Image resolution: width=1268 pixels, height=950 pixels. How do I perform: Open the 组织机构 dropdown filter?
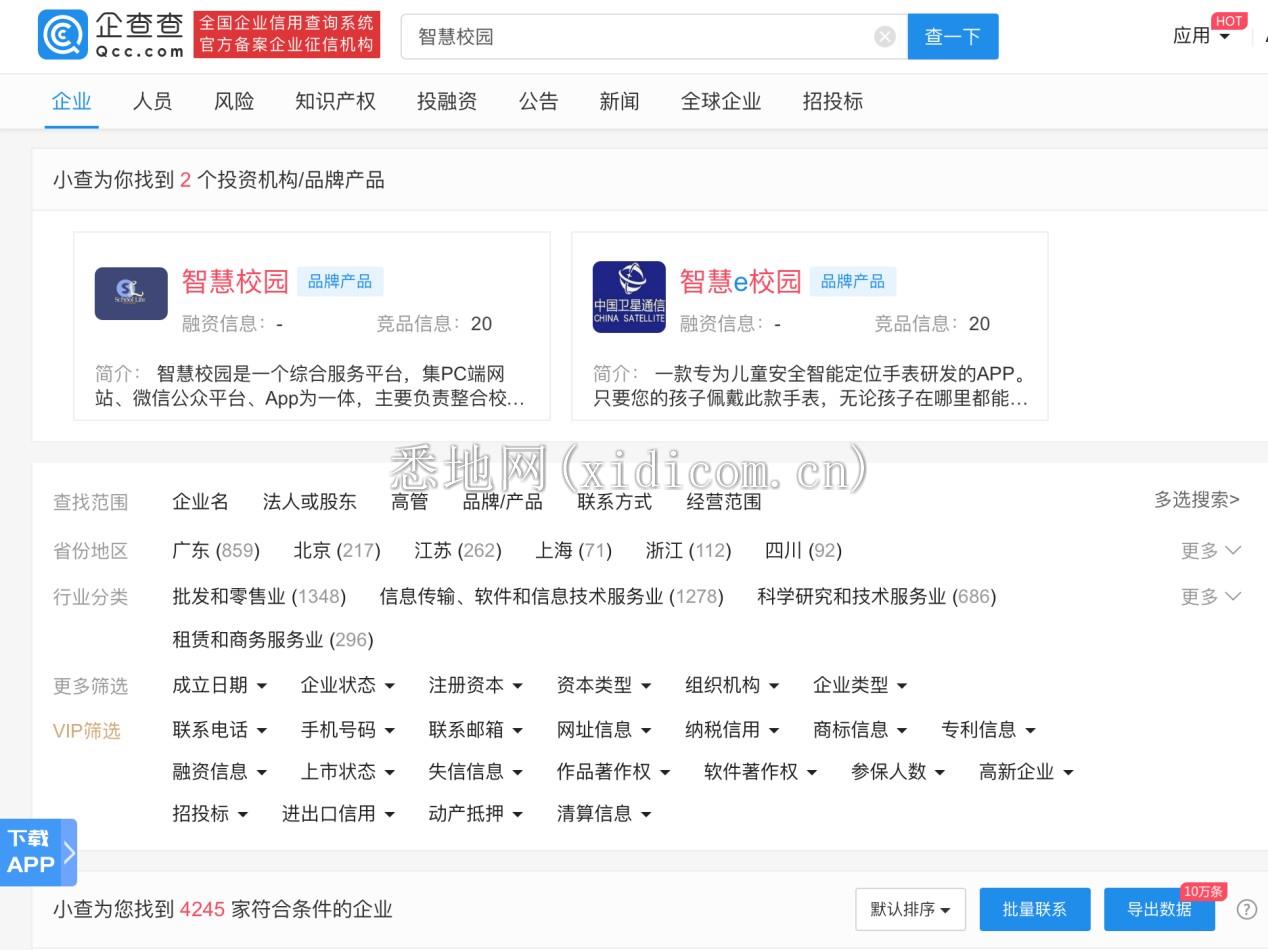tap(732, 685)
